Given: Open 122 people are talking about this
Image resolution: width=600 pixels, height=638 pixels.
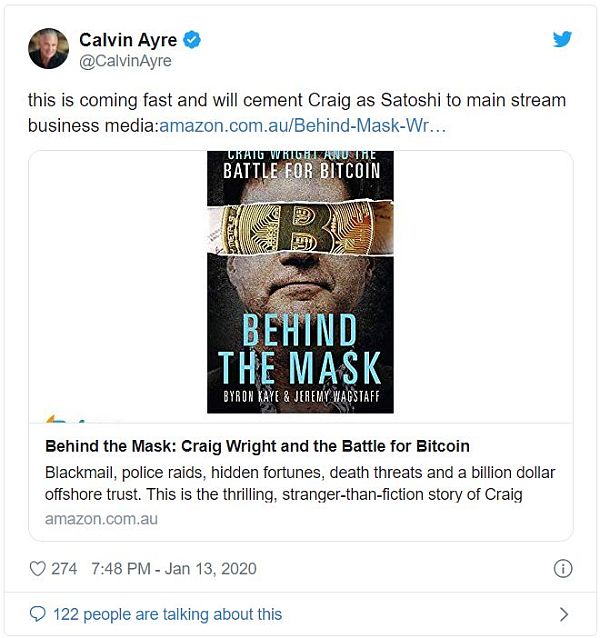Looking at the screenshot, I should coord(167,614).
